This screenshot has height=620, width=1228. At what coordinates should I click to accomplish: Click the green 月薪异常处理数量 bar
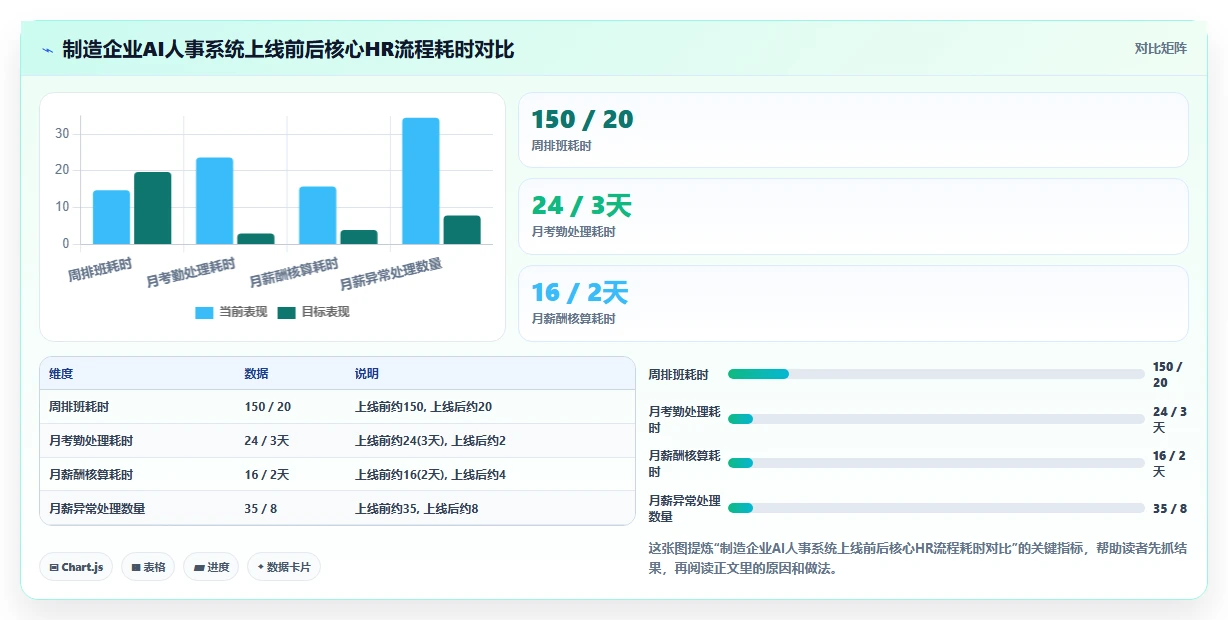click(x=462, y=230)
